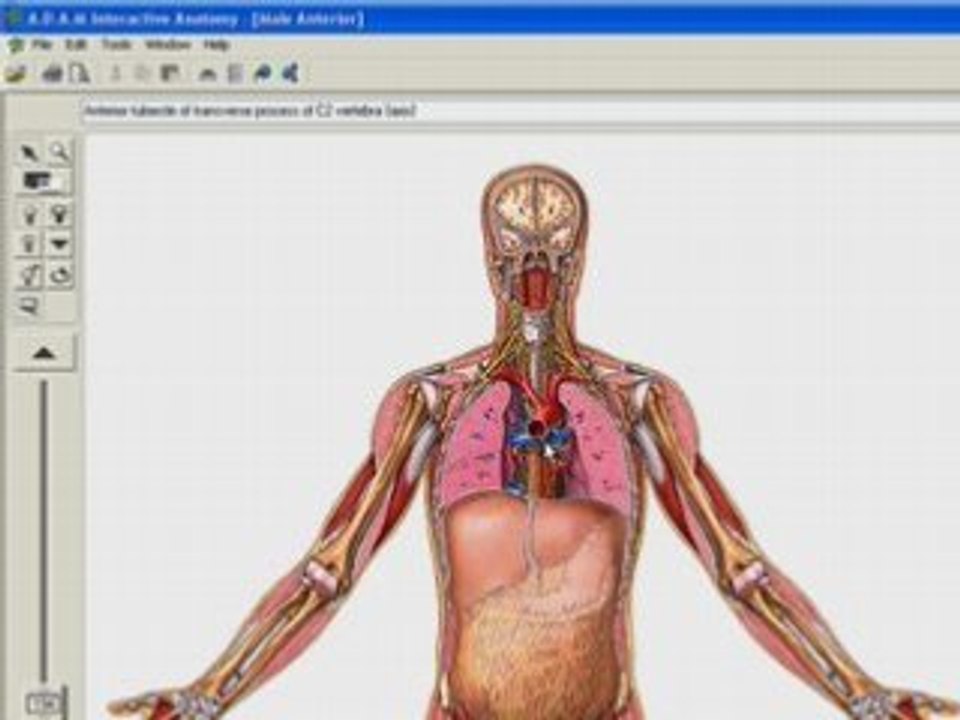Click the window title bar
Screen dimensions: 960x720
(x=480, y=20)
